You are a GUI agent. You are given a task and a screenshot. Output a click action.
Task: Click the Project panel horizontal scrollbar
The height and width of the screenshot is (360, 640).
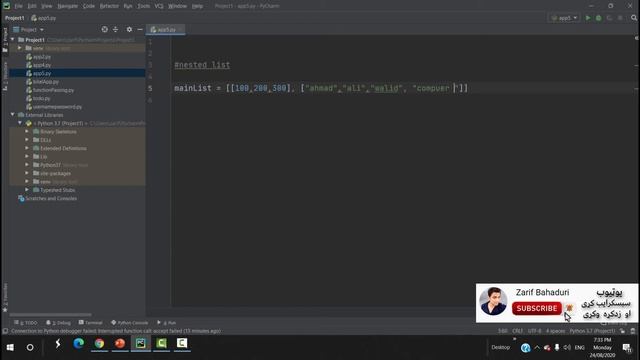51,315
